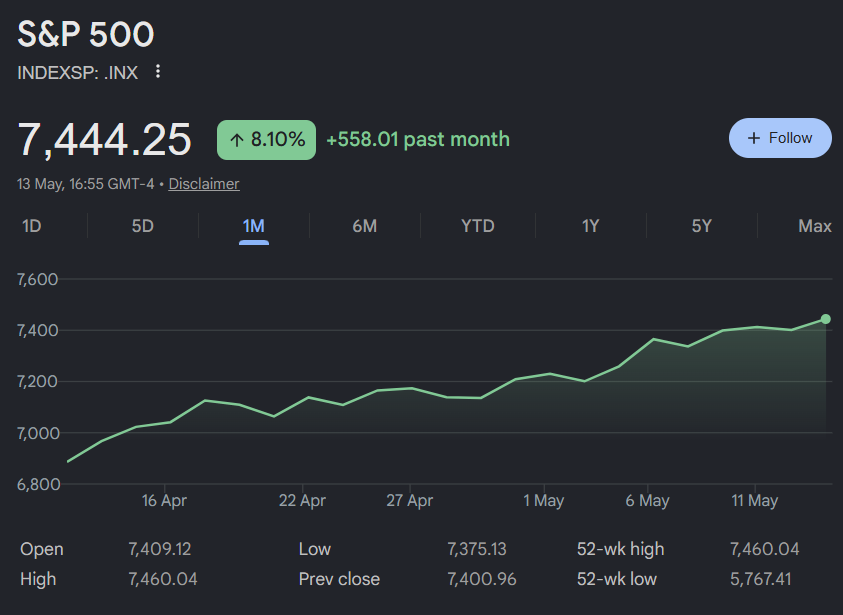Show the Max time range

pos(815,226)
